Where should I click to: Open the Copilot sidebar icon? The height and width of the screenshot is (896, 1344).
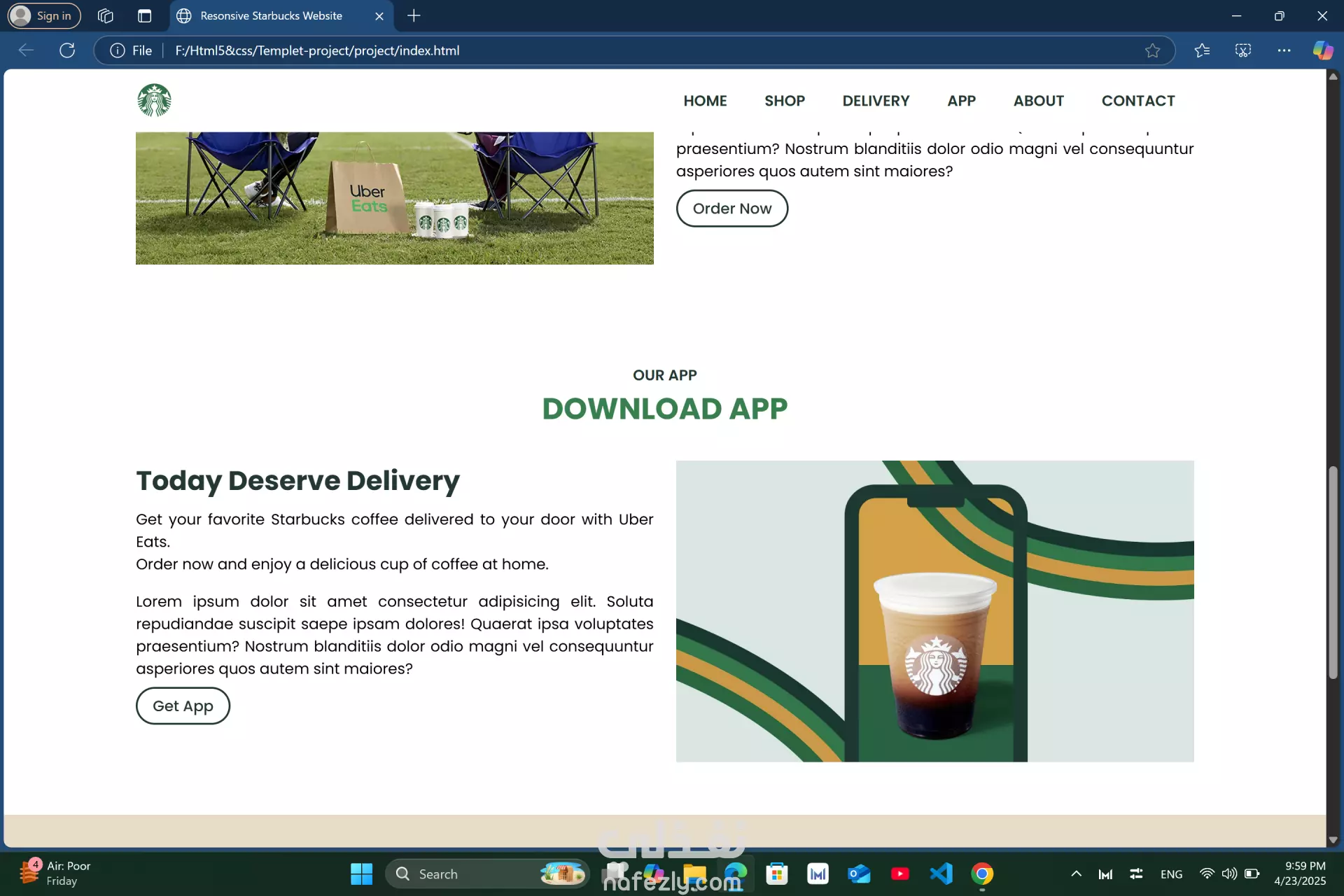point(1323,50)
